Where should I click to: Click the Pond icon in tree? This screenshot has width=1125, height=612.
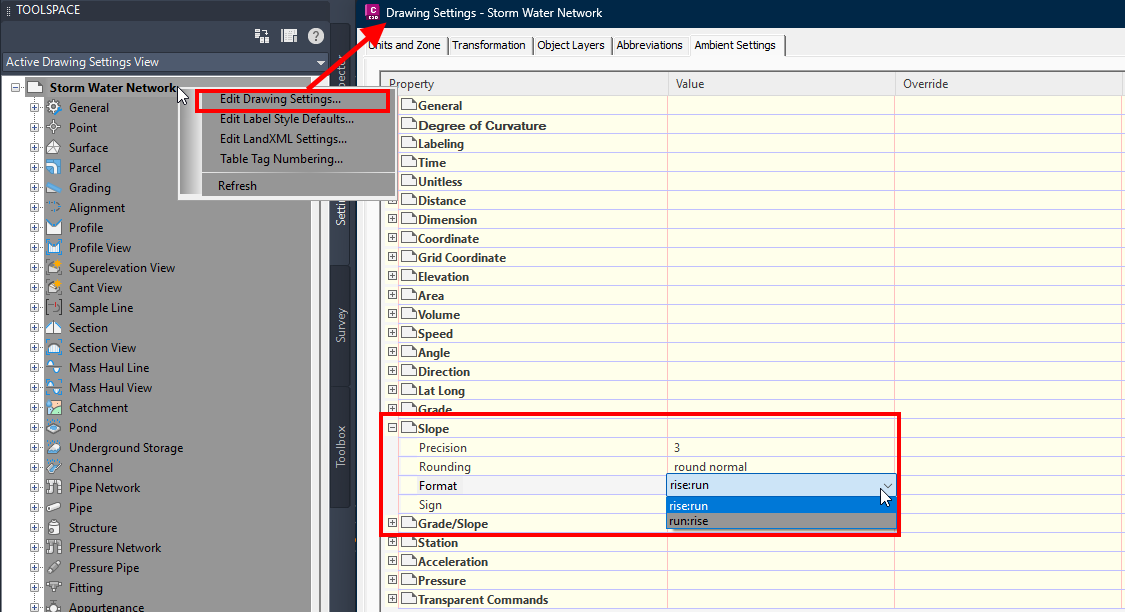click(54, 428)
